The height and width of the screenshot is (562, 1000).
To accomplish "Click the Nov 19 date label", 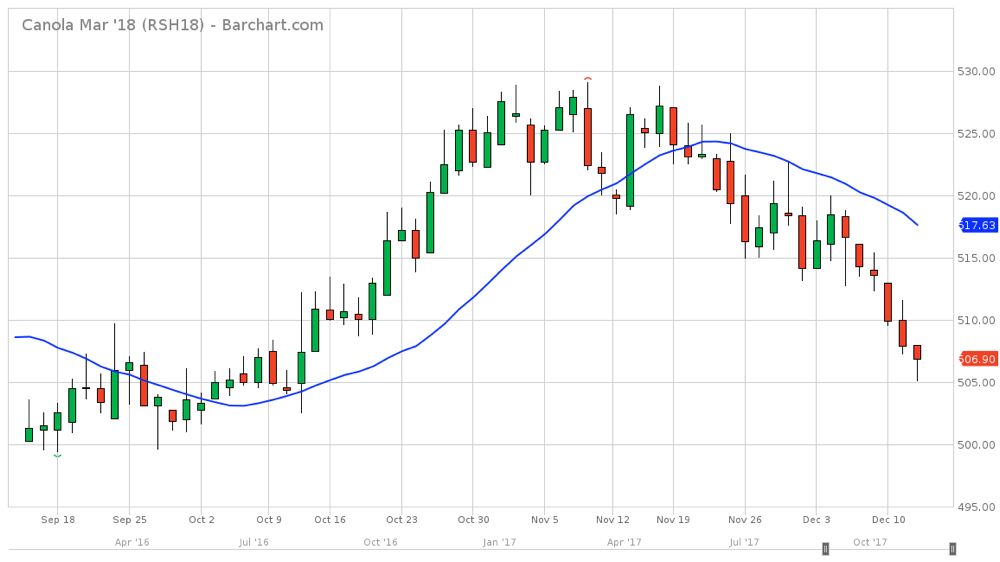I will 673,520.
